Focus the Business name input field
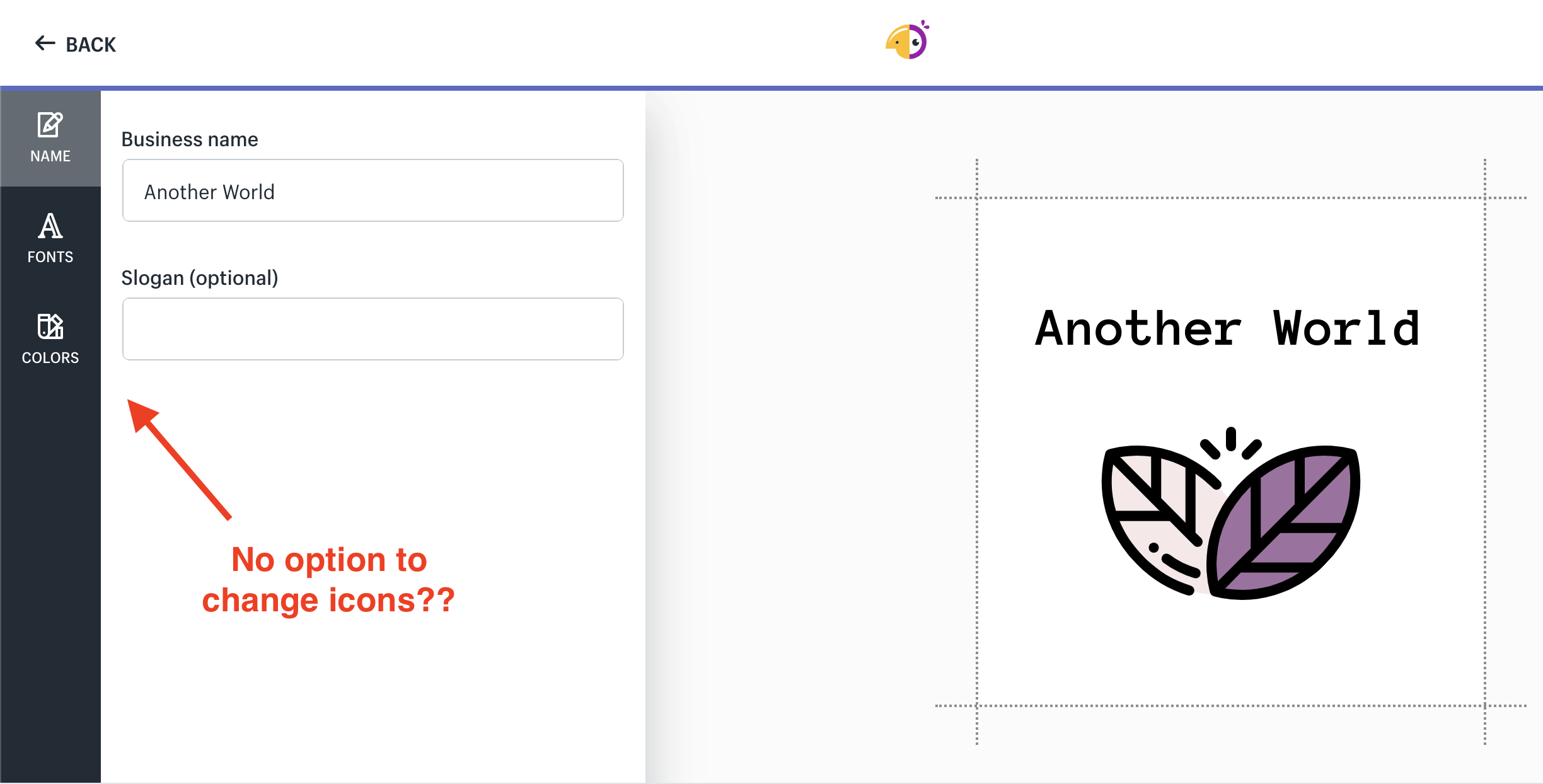1543x784 pixels. pyautogui.click(x=373, y=190)
